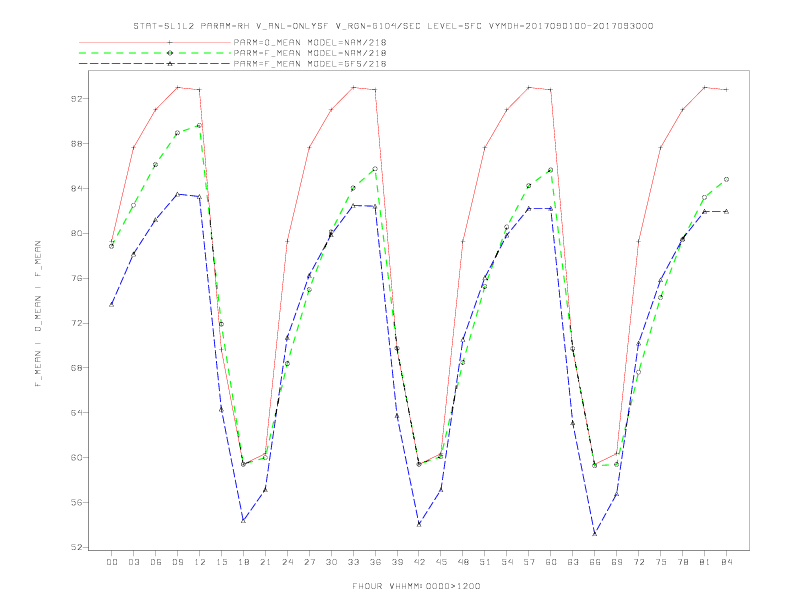This screenshot has height=612, width=792.
Task: Click x-axis tick label 63
Action: point(573,562)
